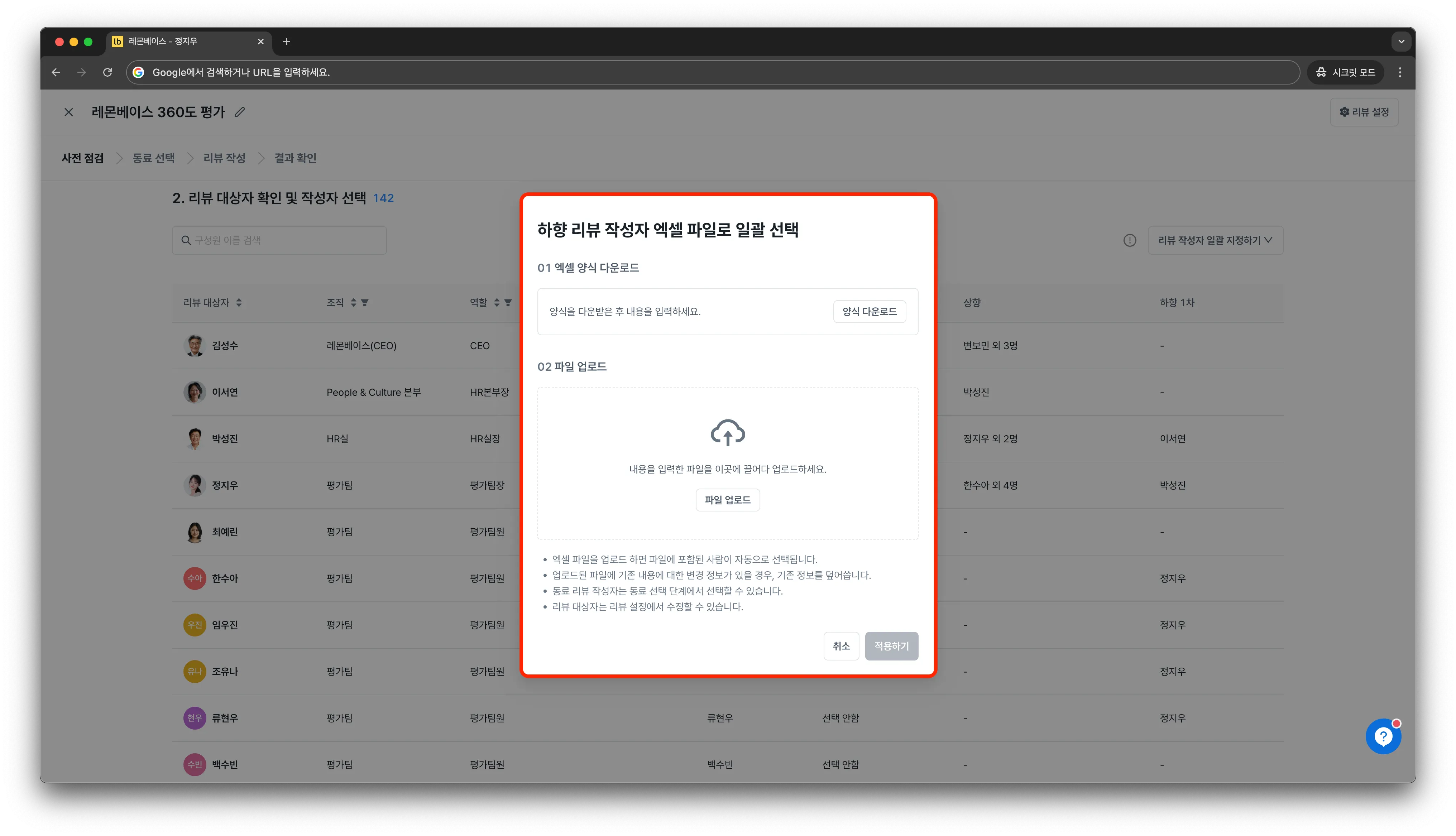The image size is (1456, 836).
Task: Click the pencil edit icon beside the title
Action: pos(239,112)
